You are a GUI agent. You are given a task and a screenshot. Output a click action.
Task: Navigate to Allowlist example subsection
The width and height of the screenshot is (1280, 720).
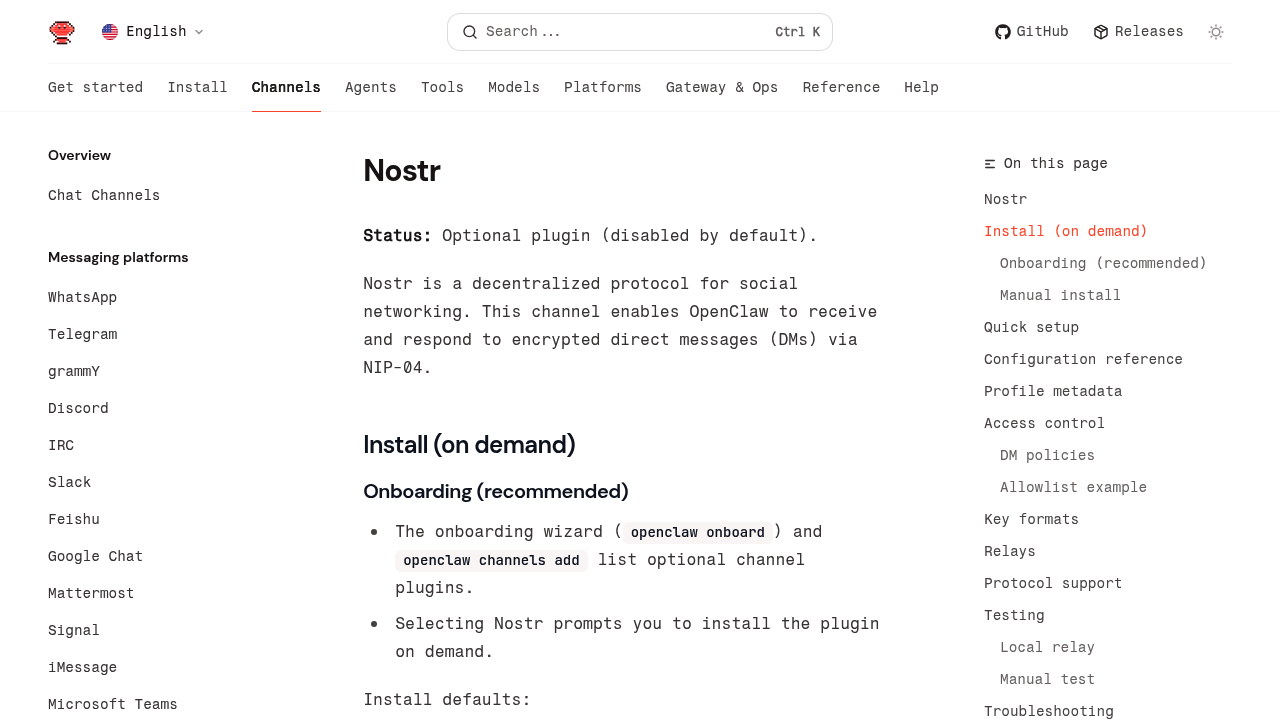tap(1073, 488)
